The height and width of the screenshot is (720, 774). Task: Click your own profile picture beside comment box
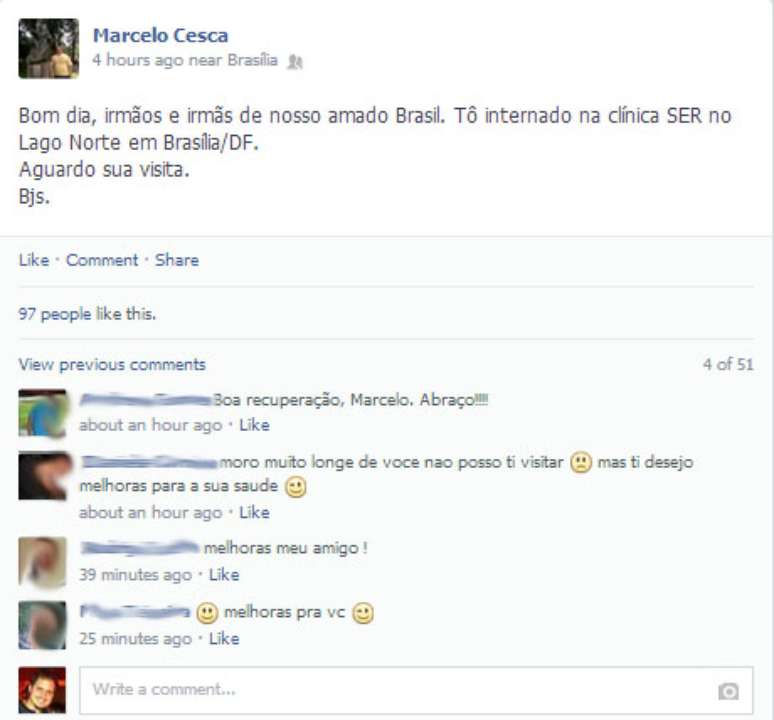point(42,690)
